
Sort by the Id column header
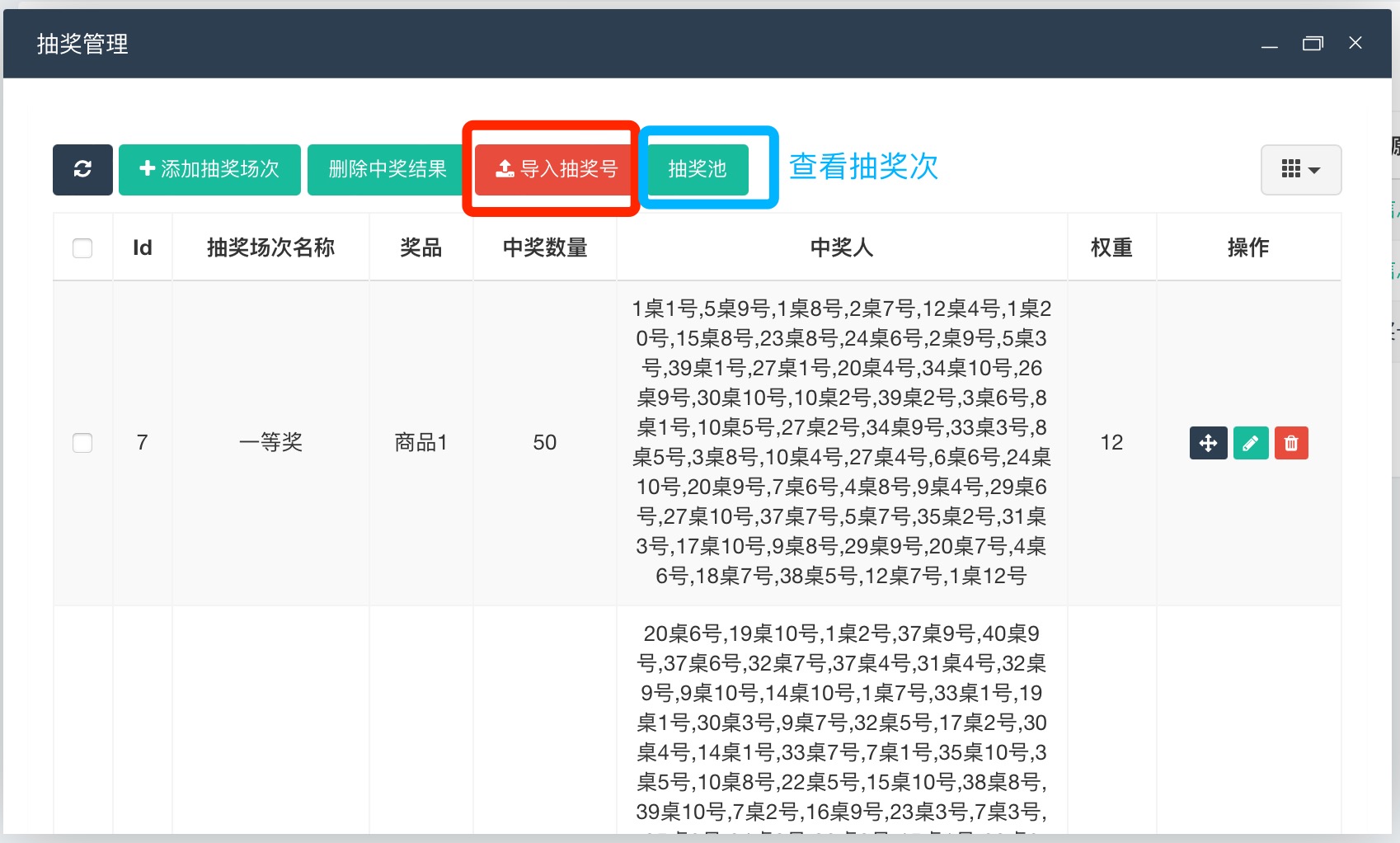(x=142, y=248)
